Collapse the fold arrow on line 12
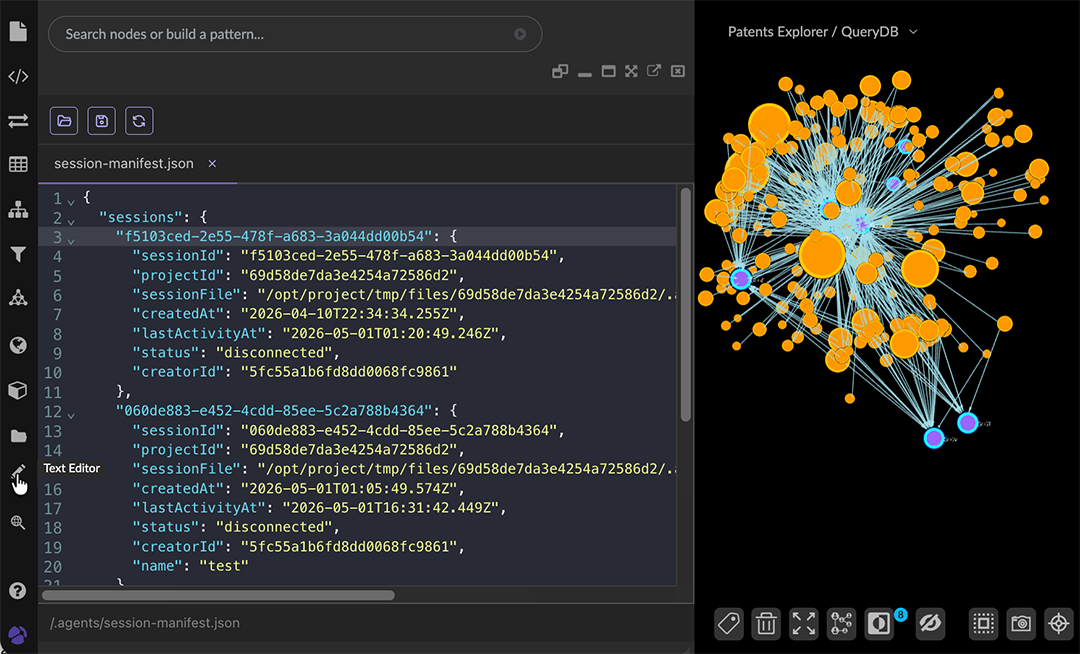 (x=71, y=415)
